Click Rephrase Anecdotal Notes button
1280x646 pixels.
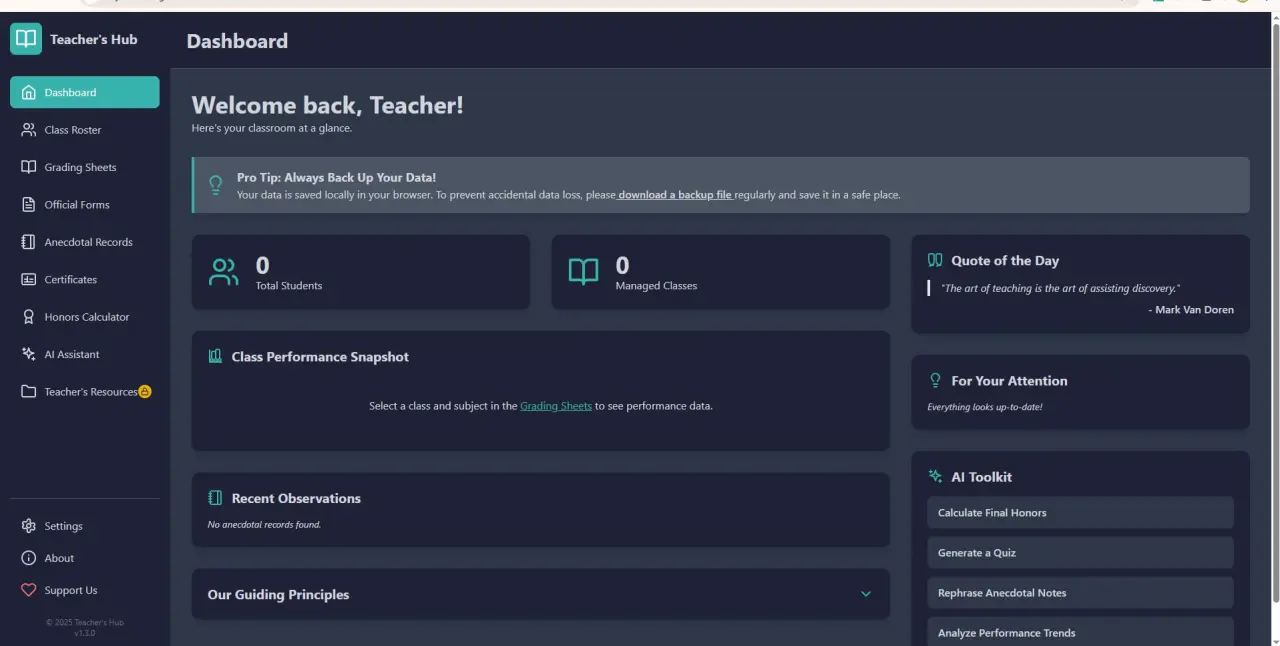(x=1080, y=593)
